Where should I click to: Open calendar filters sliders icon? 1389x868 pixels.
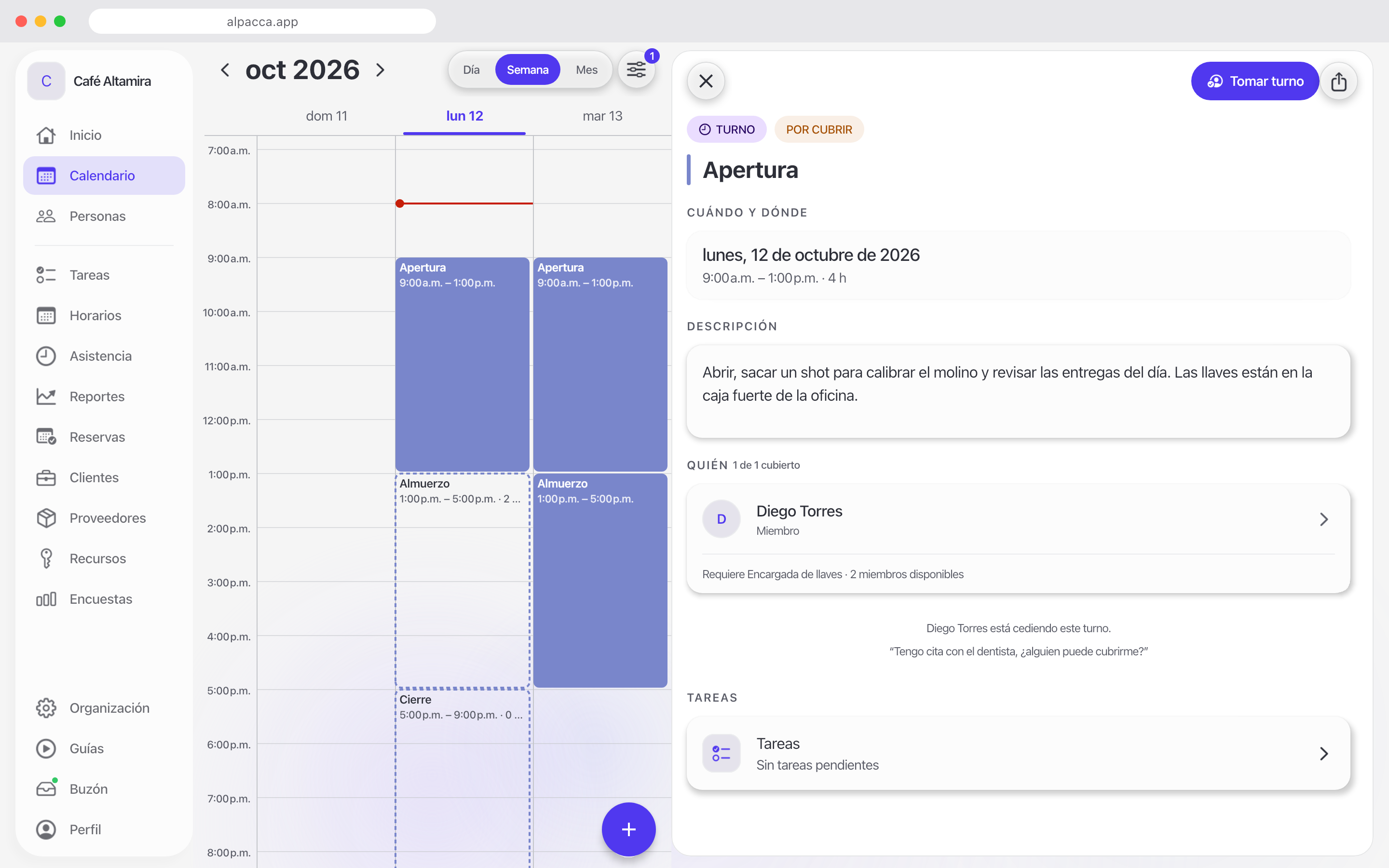(636, 70)
